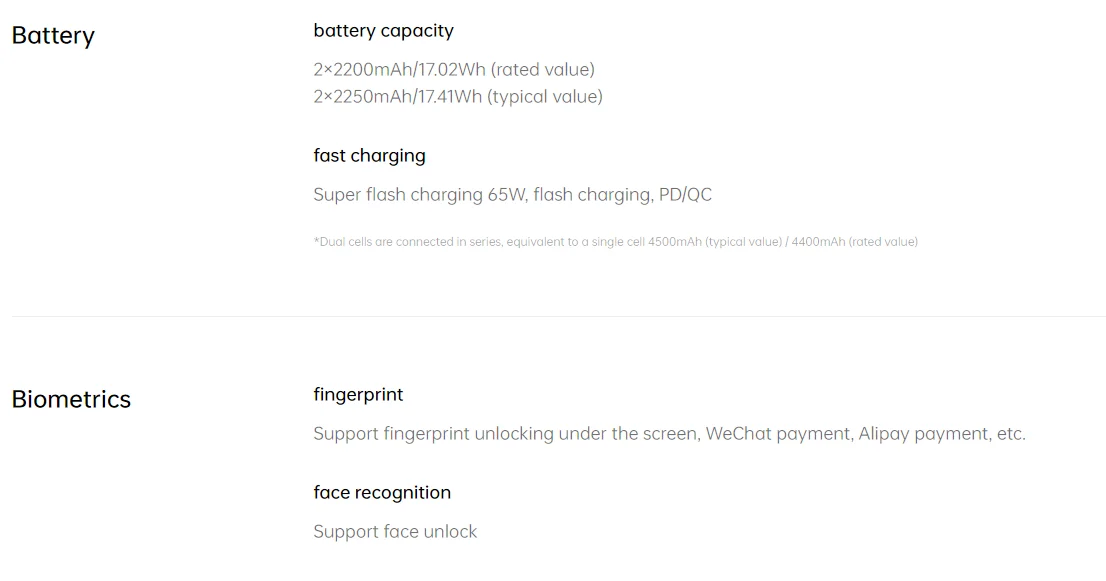Select the 'fast charging' subheading

click(369, 156)
